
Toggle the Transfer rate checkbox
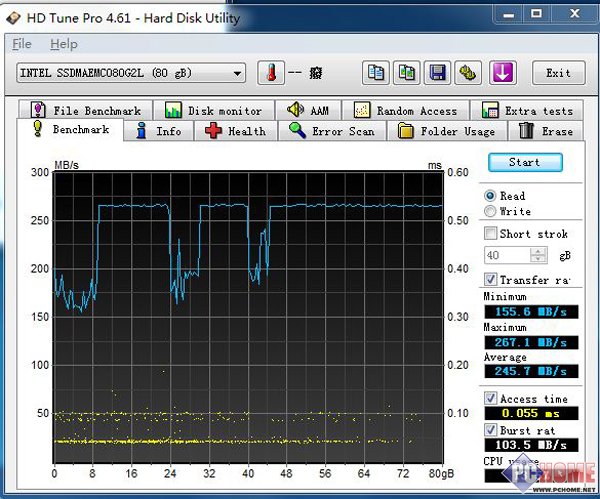pos(490,279)
